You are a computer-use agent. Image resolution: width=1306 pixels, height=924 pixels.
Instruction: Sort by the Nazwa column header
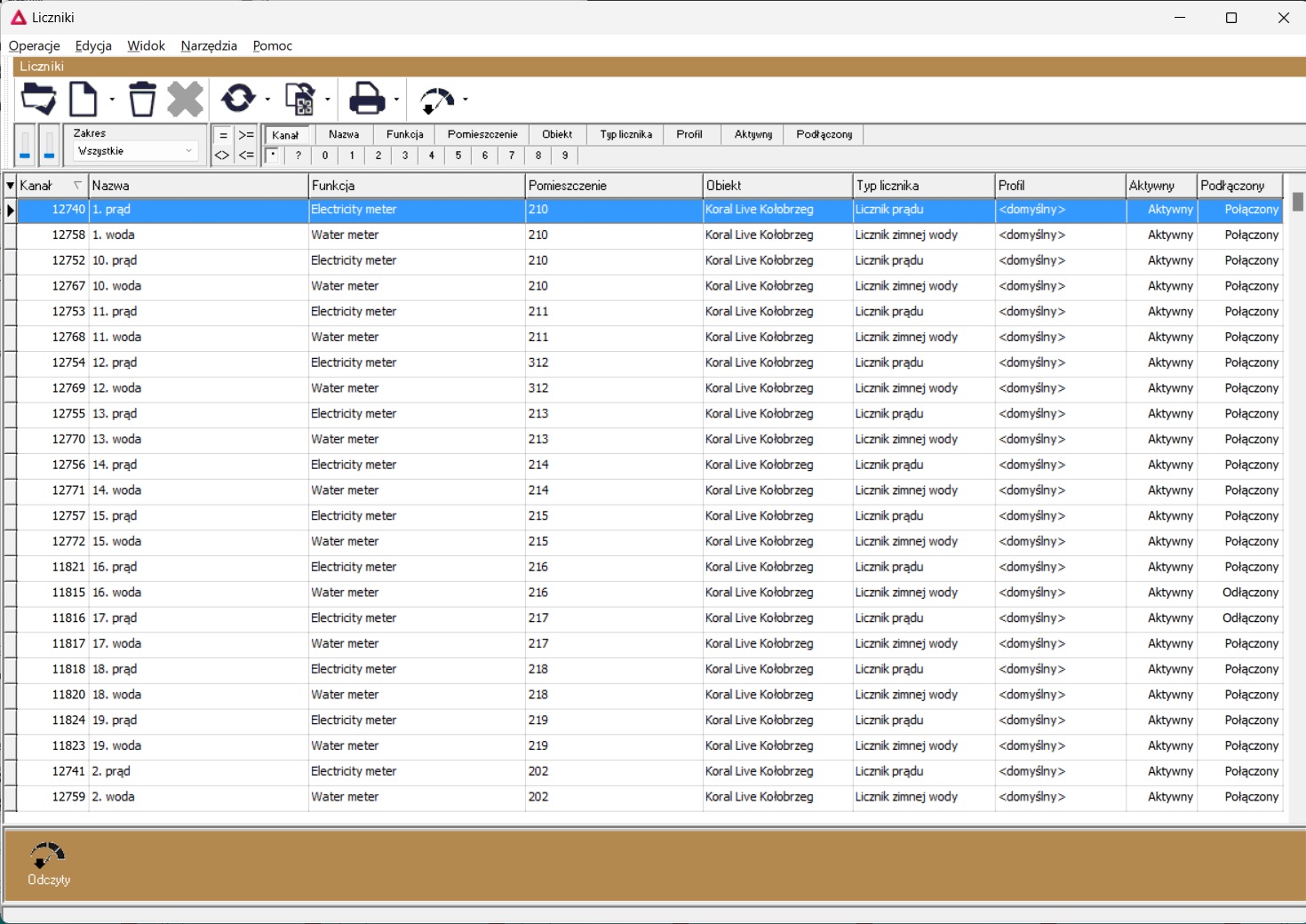coord(198,186)
